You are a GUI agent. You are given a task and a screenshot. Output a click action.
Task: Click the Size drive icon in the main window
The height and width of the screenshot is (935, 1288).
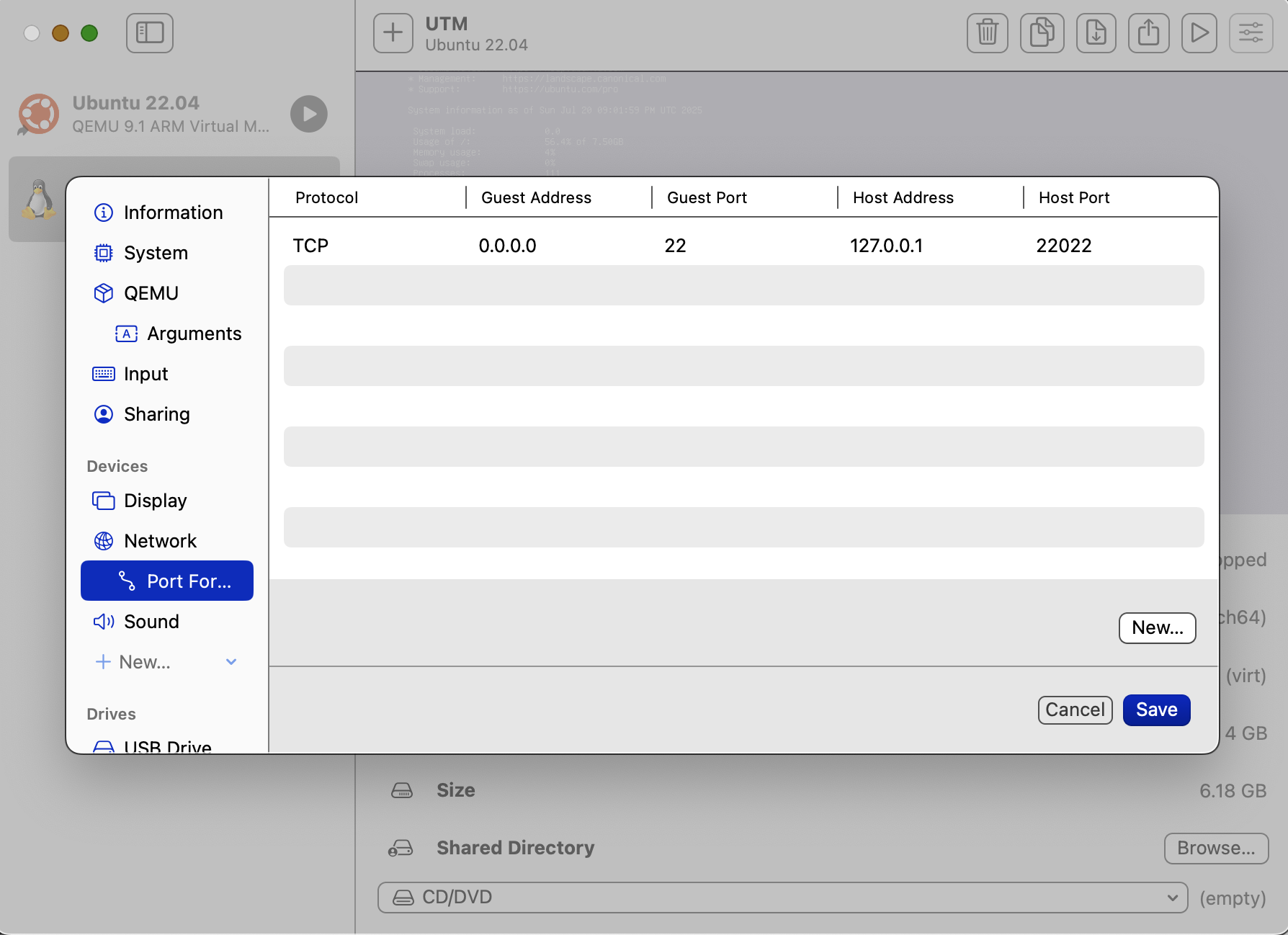[x=402, y=790]
